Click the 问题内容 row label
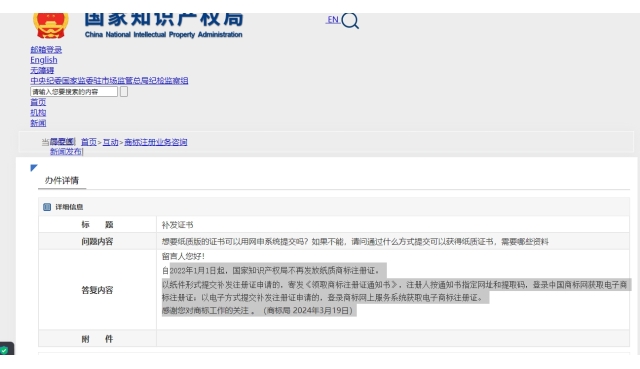Viewport: 640px width, 369px height. point(97,242)
